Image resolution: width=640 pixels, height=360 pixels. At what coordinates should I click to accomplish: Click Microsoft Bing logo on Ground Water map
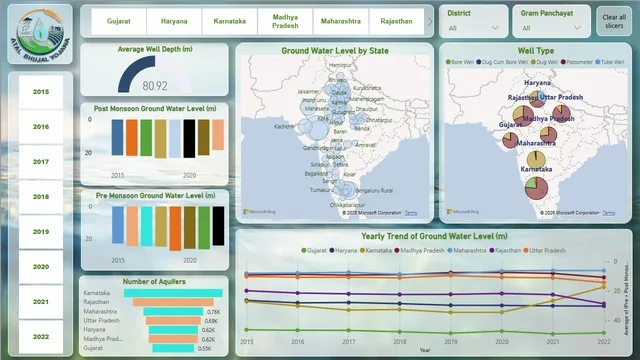(260, 212)
